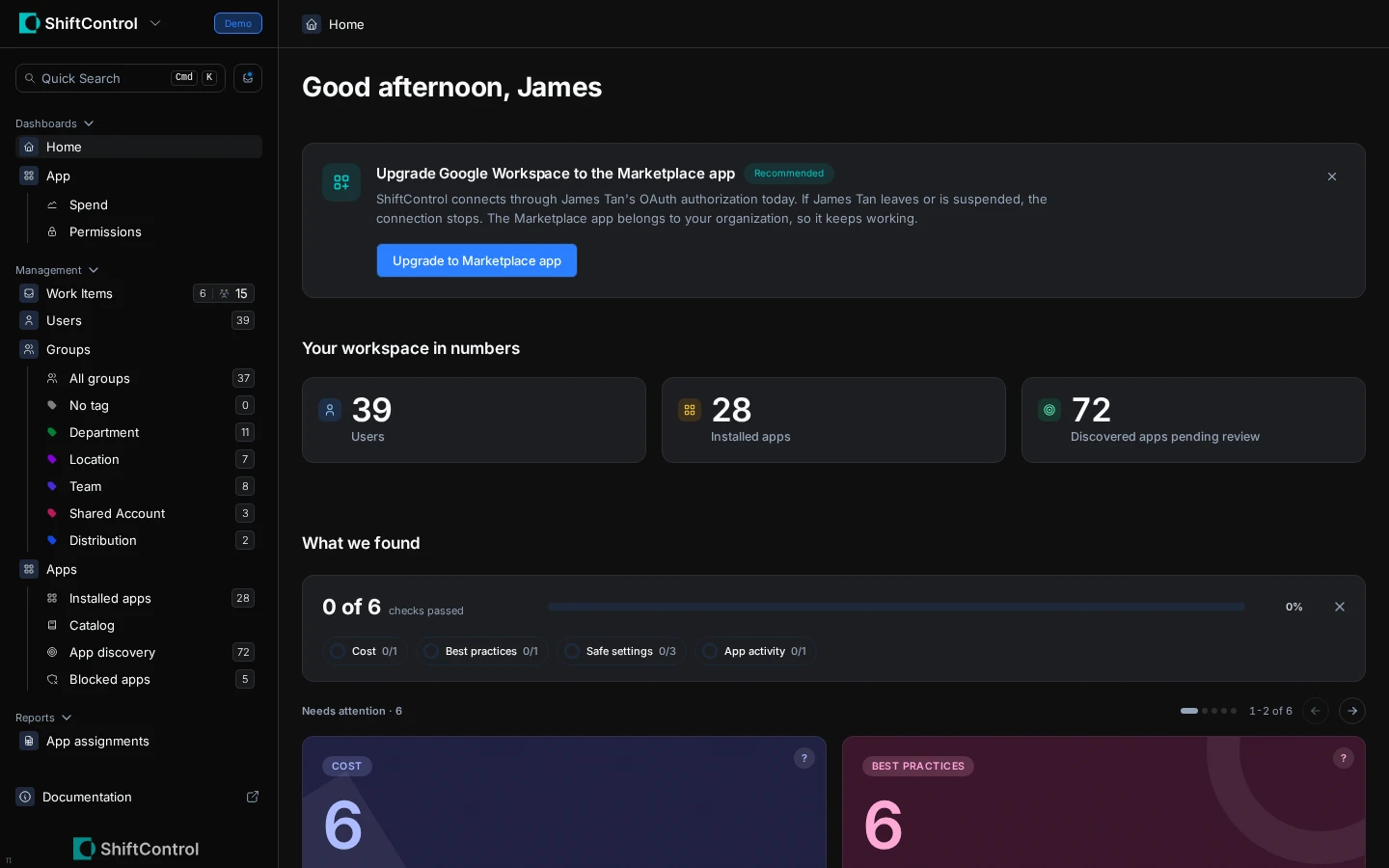Go to next needs-attention page arrow
This screenshot has height=868, width=1389.
(x=1352, y=711)
